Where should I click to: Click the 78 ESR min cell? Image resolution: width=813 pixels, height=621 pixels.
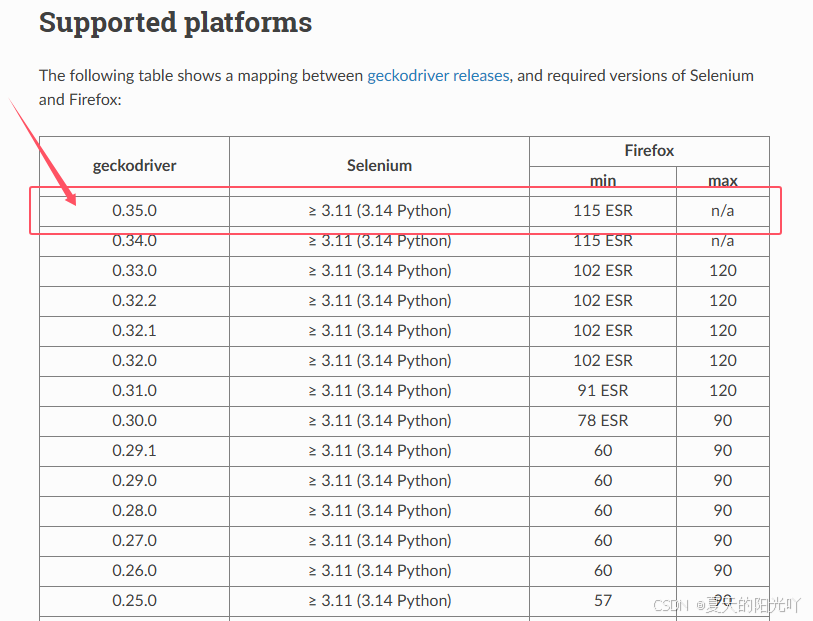[x=603, y=420]
